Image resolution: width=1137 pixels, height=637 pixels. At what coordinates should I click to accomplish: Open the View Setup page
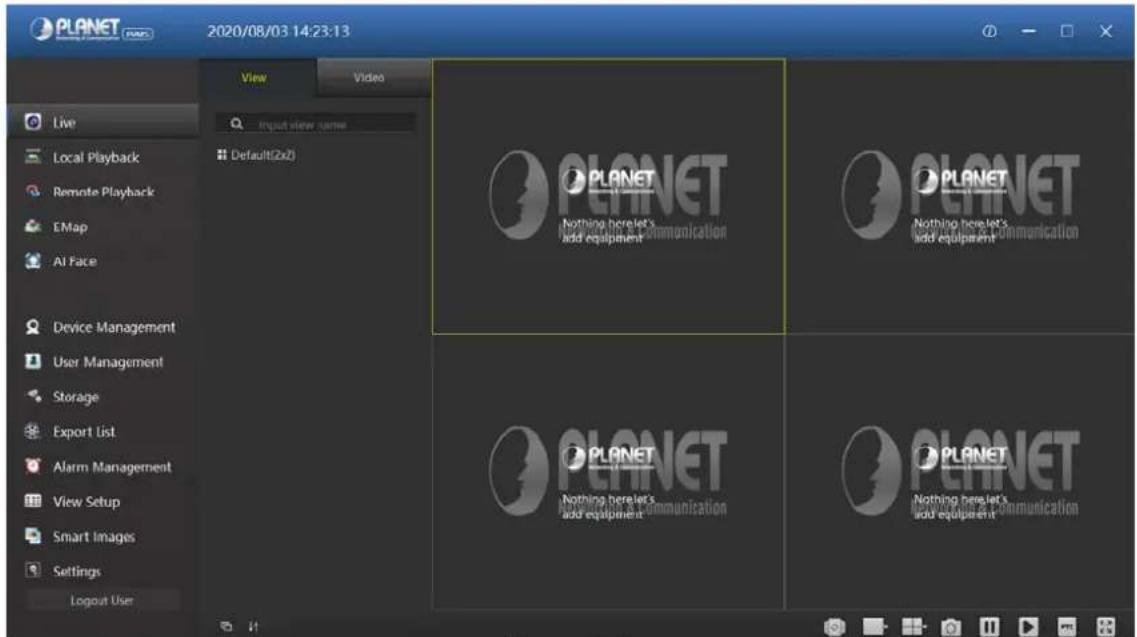[86, 501]
